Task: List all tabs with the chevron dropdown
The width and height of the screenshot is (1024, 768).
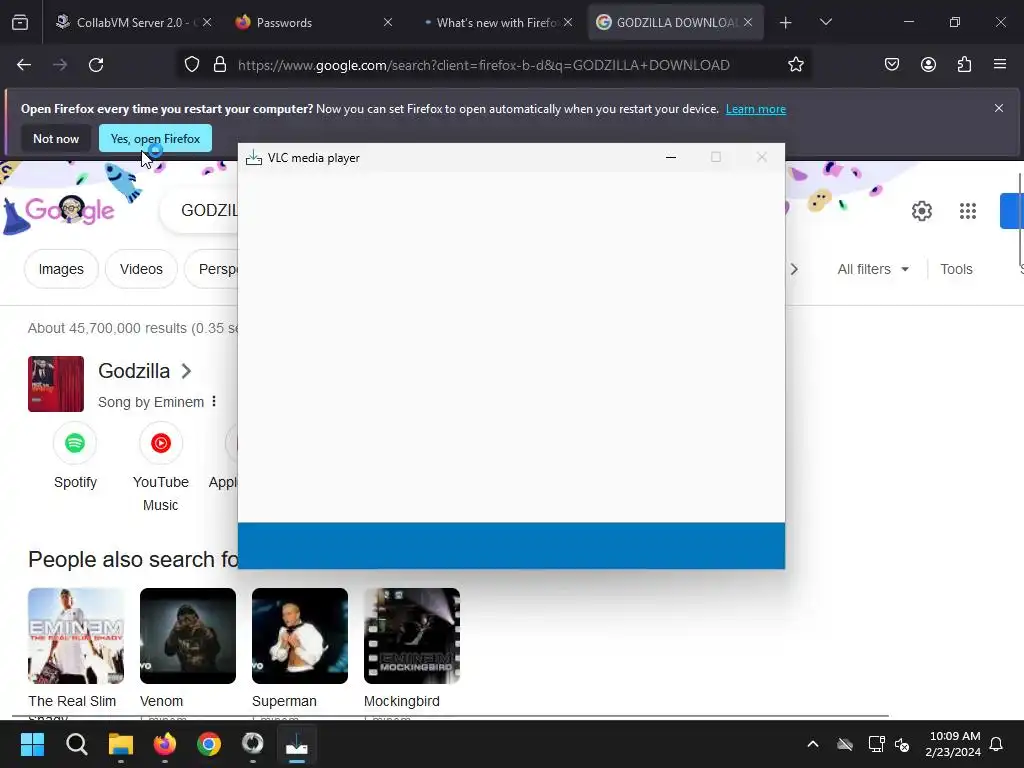Action: pyautogui.click(x=825, y=22)
